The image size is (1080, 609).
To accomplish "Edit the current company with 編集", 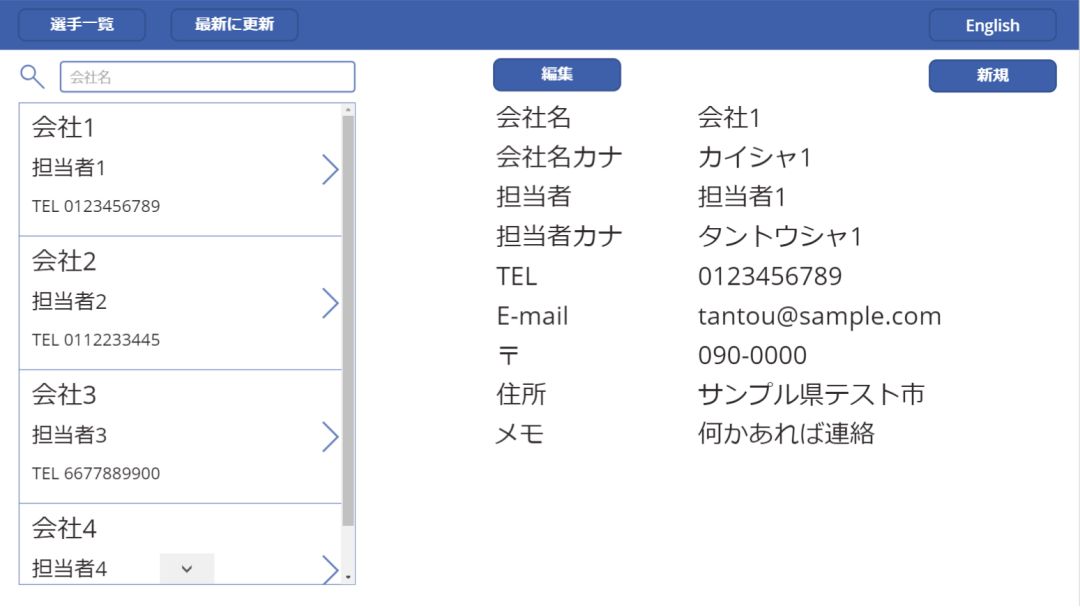I will click(x=556, y=74).
